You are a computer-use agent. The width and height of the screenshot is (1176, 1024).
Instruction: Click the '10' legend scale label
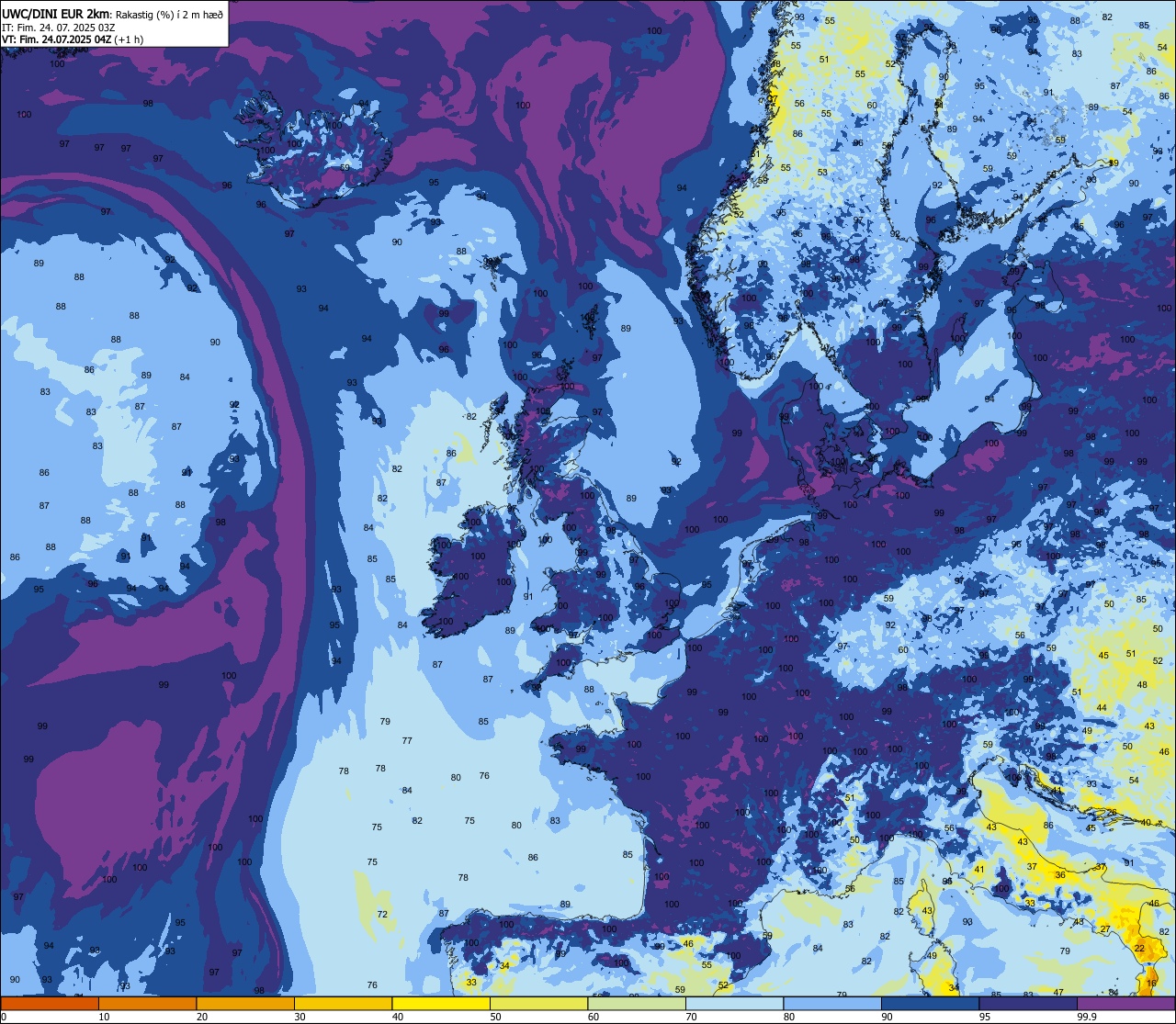point(104,1017)
